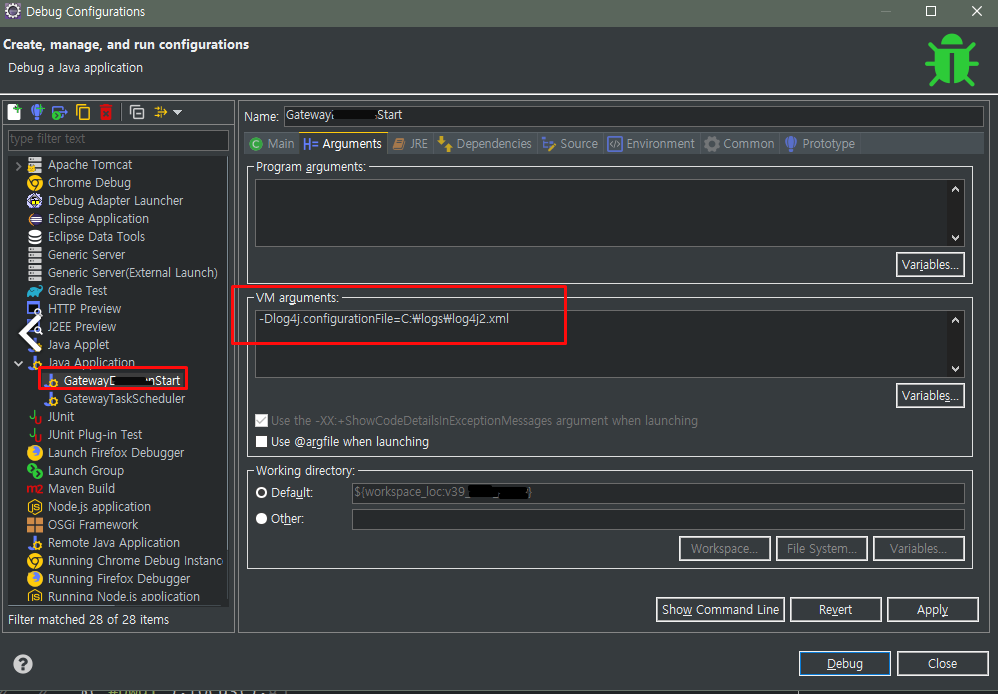This screenshot has width=998, height=694.
Task: Click the Revert button
Action: pos(836,609)
